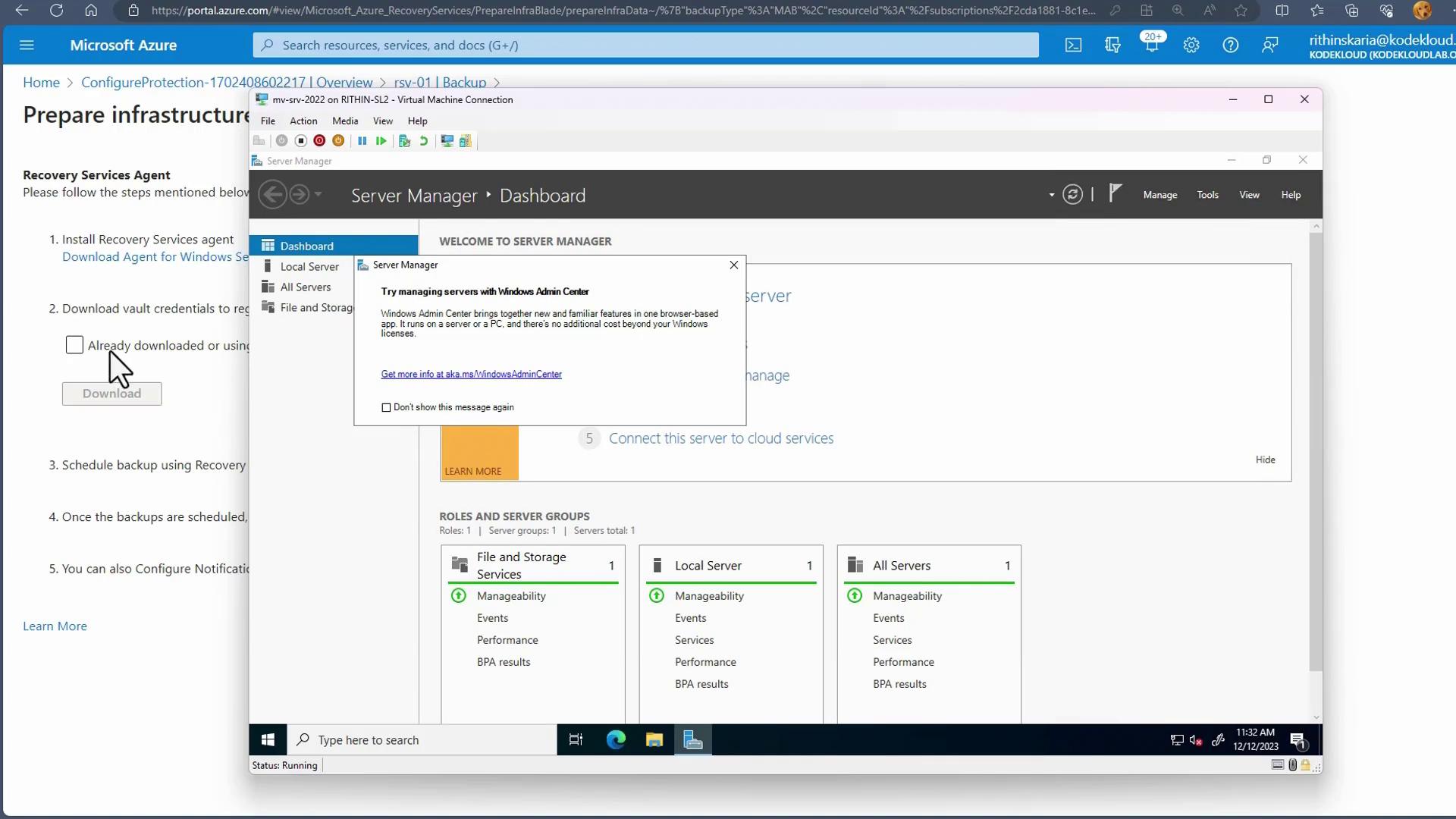The height and width of the screenshot is (819, 1456).
Task: Refresh the Server Manager dashboard
Action: pos(1072,195)
